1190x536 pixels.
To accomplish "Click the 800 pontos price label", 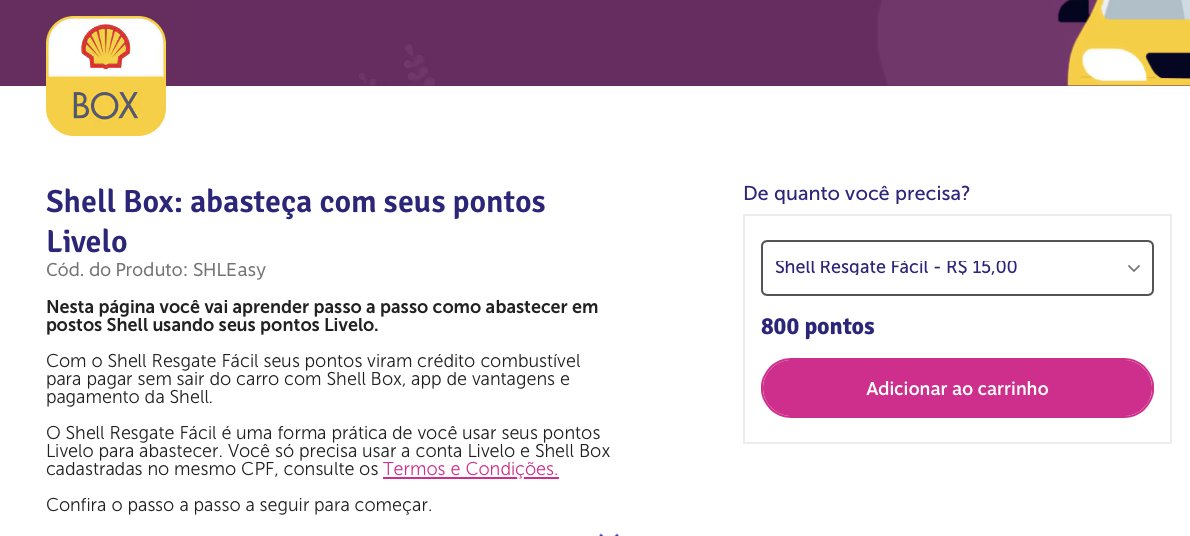I will [817, 326].
